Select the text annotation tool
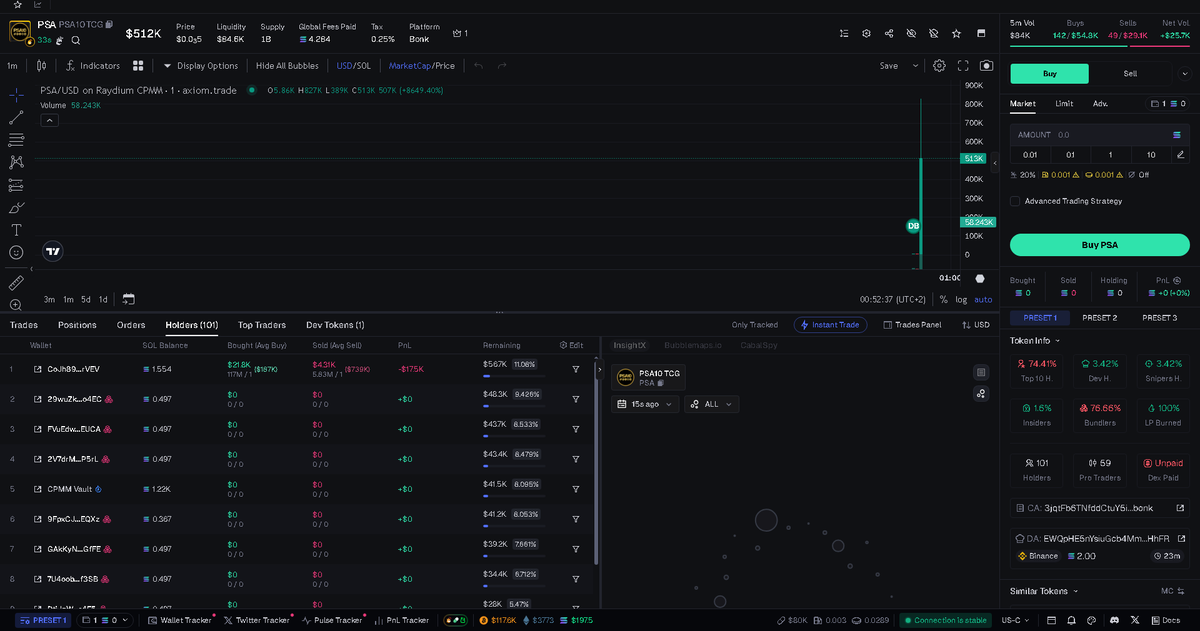The width and height of the screenshot is (1200, 631). tap(16, 230)
